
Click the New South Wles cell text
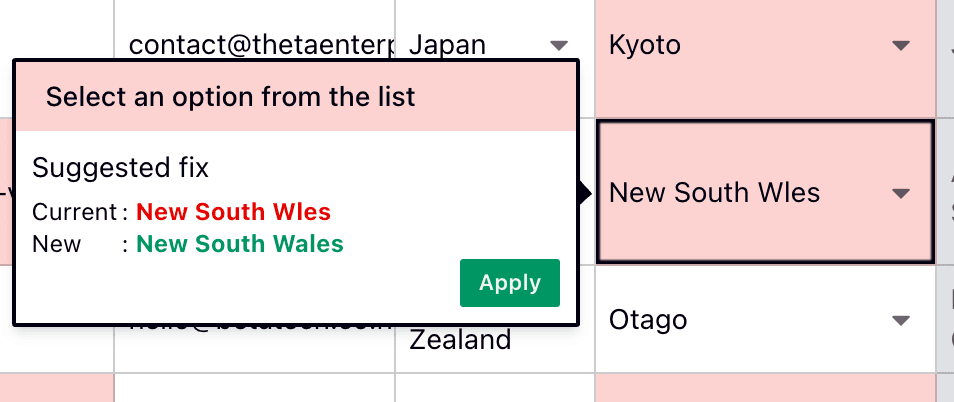click(x=714, y=193)
